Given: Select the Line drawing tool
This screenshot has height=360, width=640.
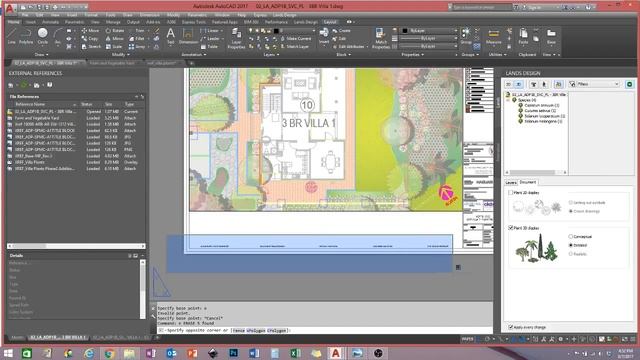Looking at the screenshot, I should tap(11, 36).
